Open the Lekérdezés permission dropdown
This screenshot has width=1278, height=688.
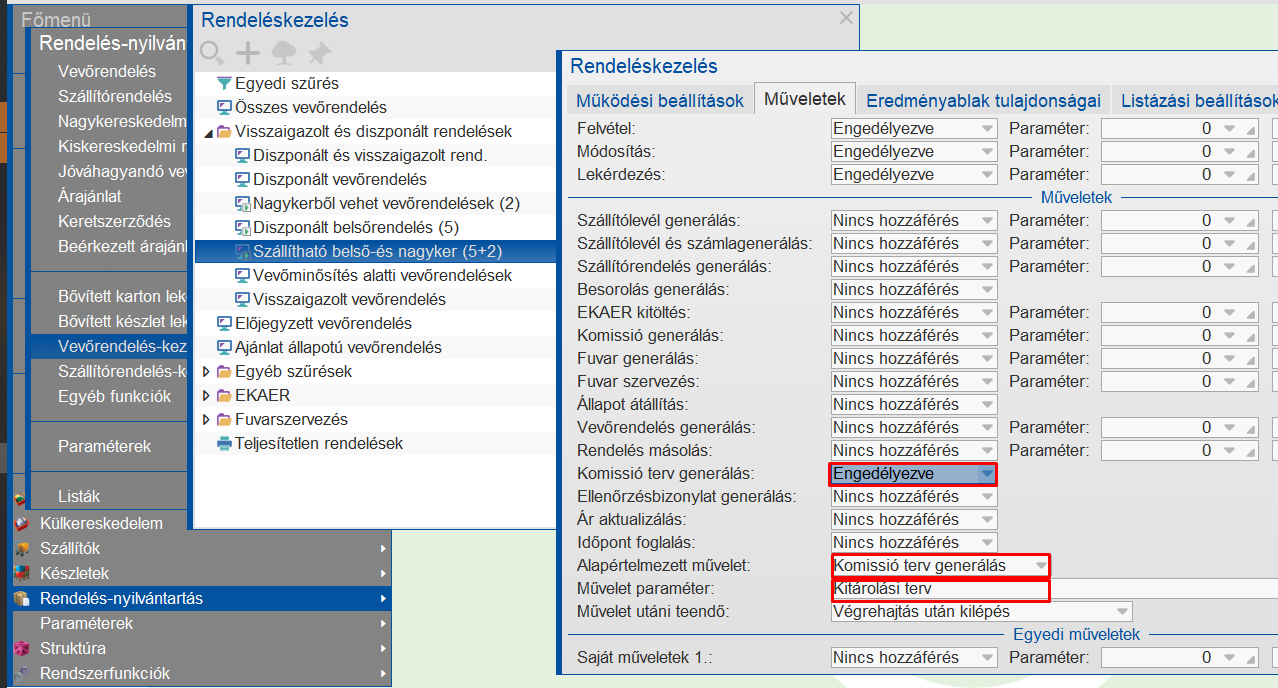987,174
